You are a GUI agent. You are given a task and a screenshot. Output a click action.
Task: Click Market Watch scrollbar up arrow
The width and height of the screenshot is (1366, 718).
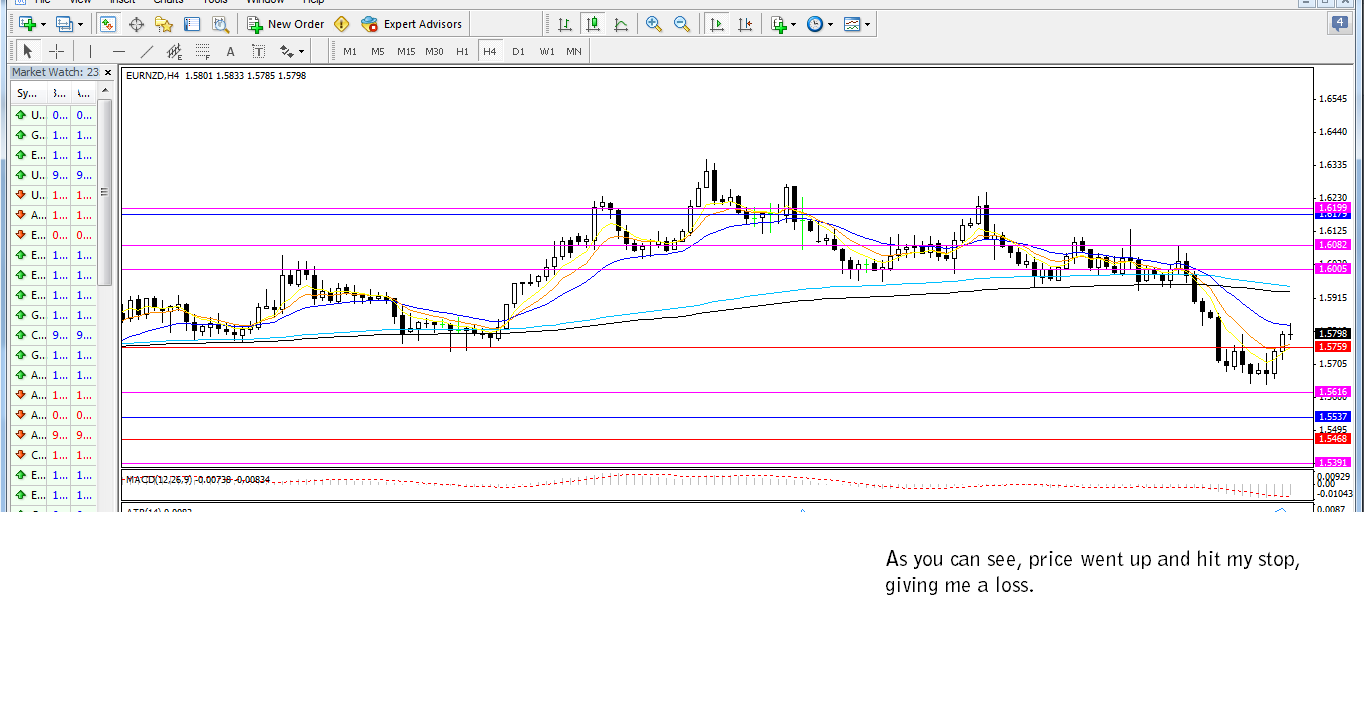click(104, 92)
